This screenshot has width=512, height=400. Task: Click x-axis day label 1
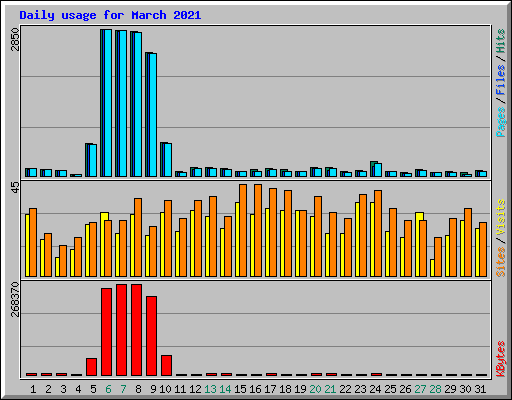[33, 389]
